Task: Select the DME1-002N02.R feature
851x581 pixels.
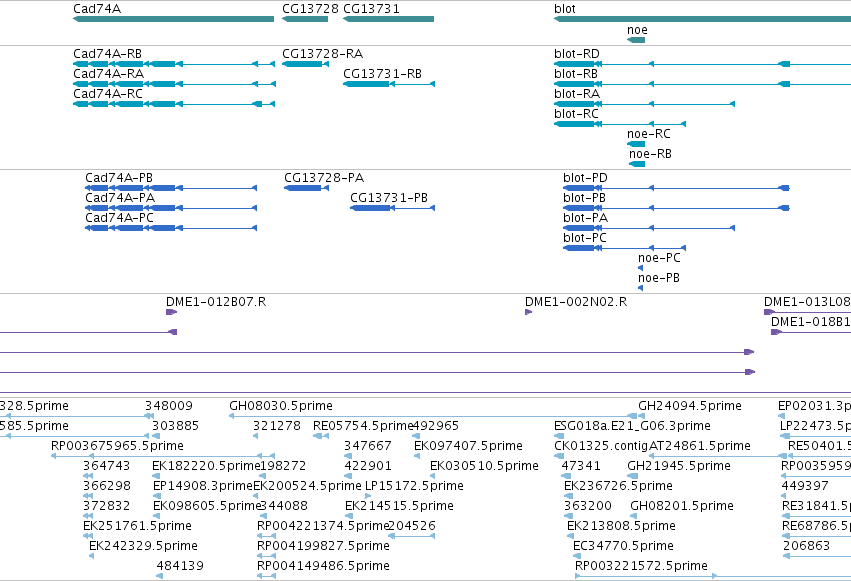Action: pos(528,312)
